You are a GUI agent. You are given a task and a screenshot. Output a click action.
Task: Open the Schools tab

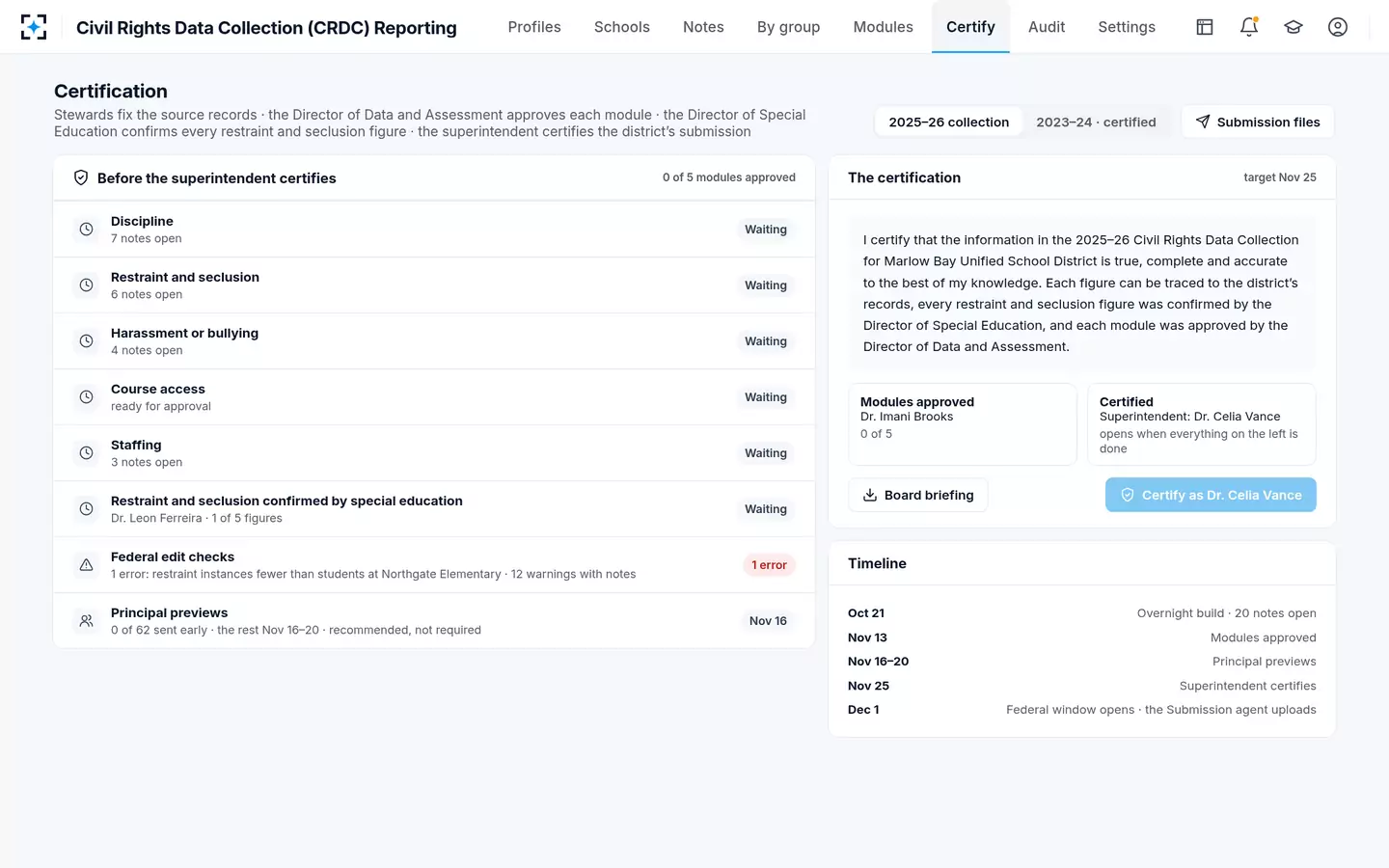622,27
